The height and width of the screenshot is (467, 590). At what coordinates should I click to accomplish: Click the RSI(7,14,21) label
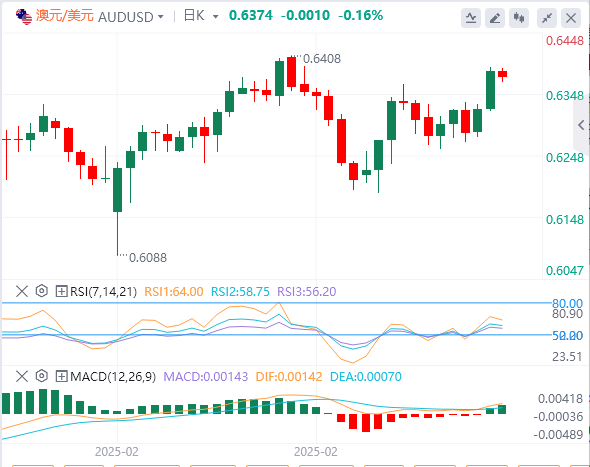[x=103, y=292]
